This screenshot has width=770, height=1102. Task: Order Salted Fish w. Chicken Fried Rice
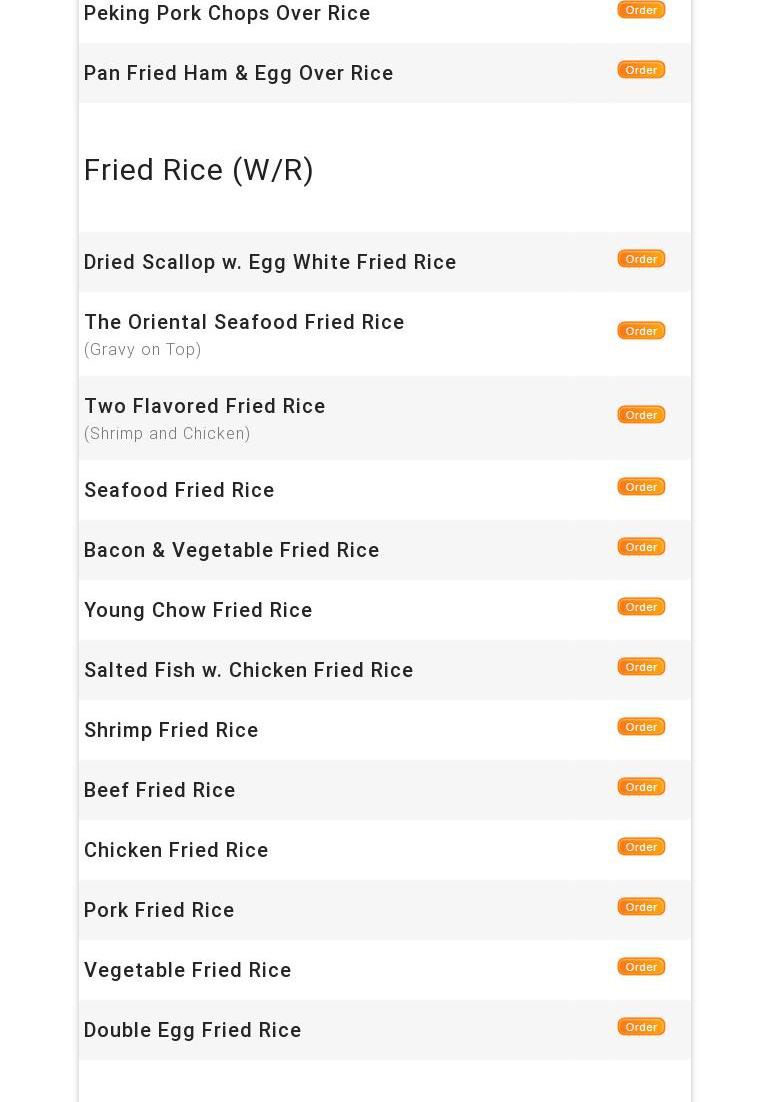click(641, 667)
